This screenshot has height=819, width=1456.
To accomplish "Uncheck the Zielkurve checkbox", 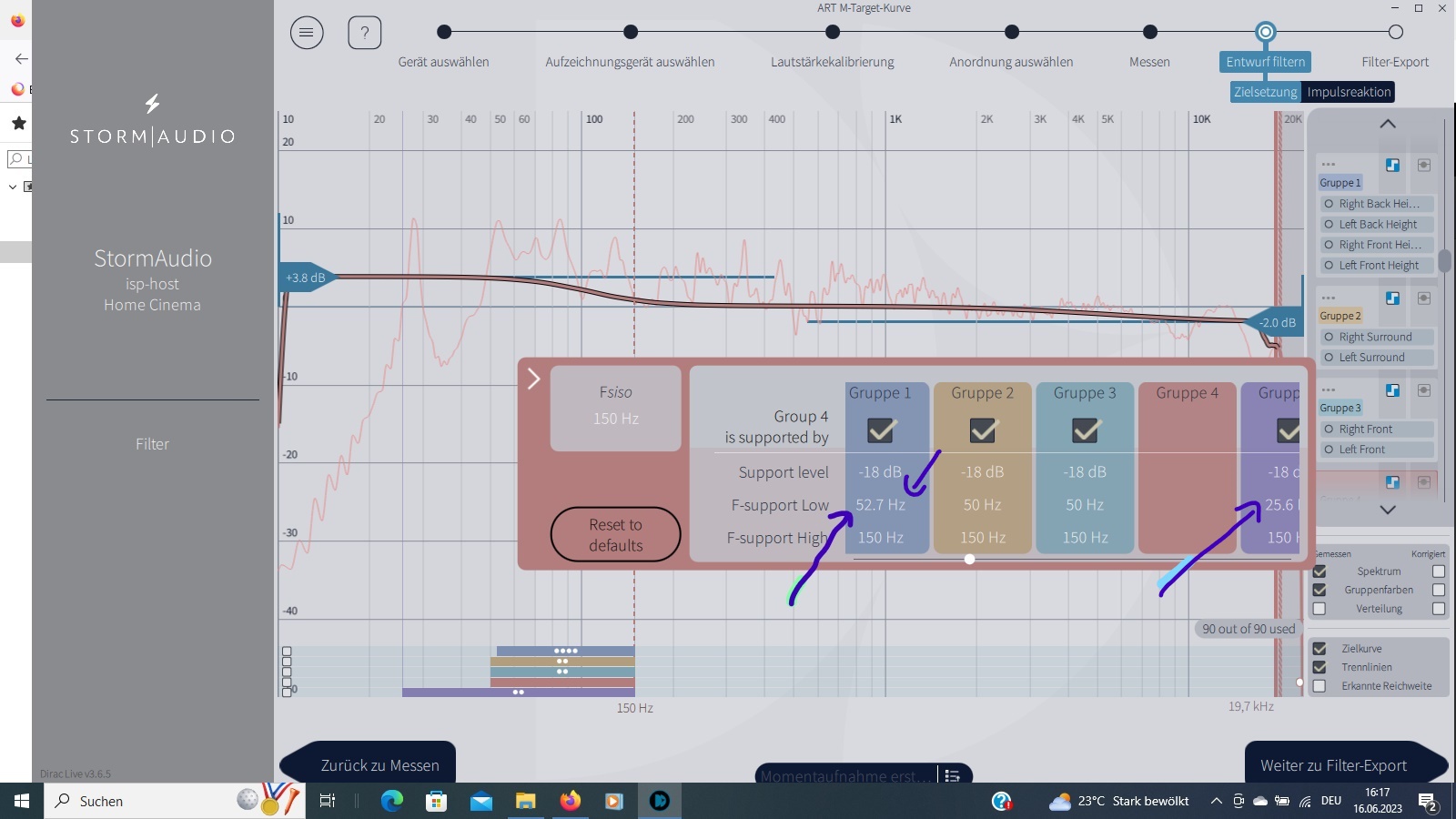I will pyautogui.click(x=1319, y=649).
